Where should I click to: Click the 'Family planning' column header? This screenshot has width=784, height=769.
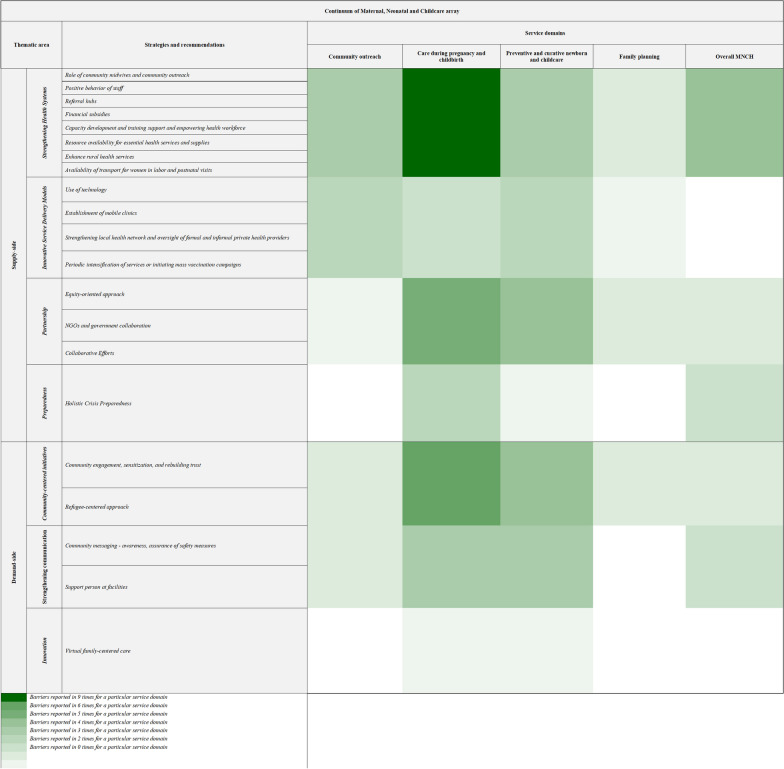[x=639, y=57]
